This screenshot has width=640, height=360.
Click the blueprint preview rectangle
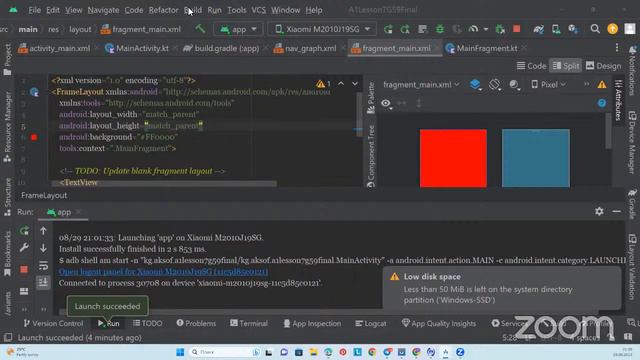click(x=536, y=158)
